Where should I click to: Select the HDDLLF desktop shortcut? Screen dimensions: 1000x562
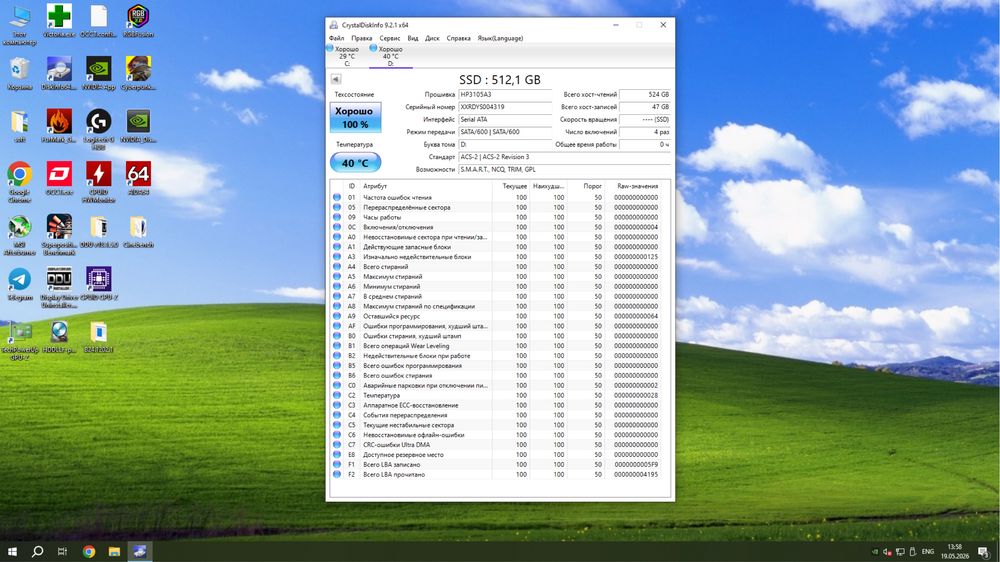pyautogui.click(x=59, y=336)
